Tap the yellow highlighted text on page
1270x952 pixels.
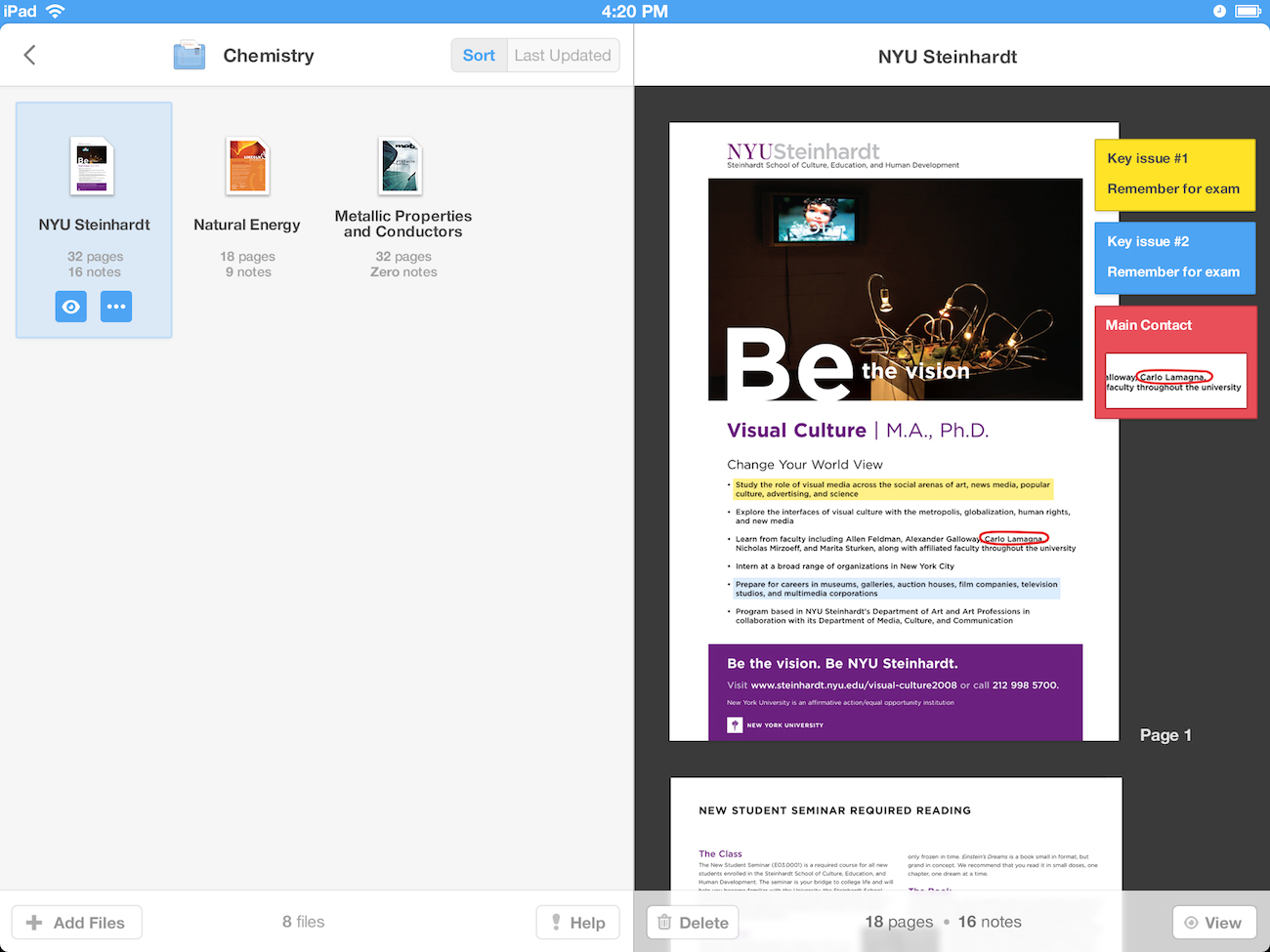(891, 489)
